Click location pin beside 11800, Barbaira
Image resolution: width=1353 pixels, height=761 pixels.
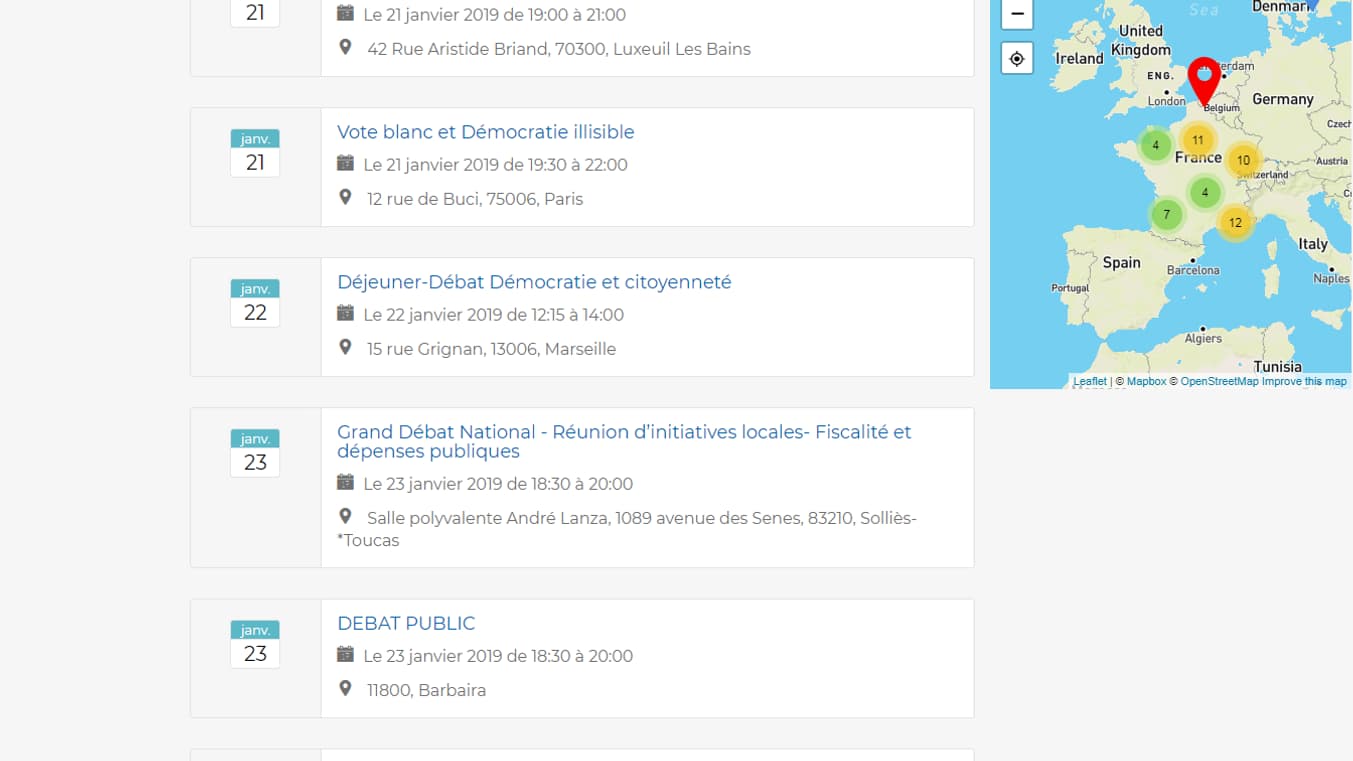click(346, 689)
